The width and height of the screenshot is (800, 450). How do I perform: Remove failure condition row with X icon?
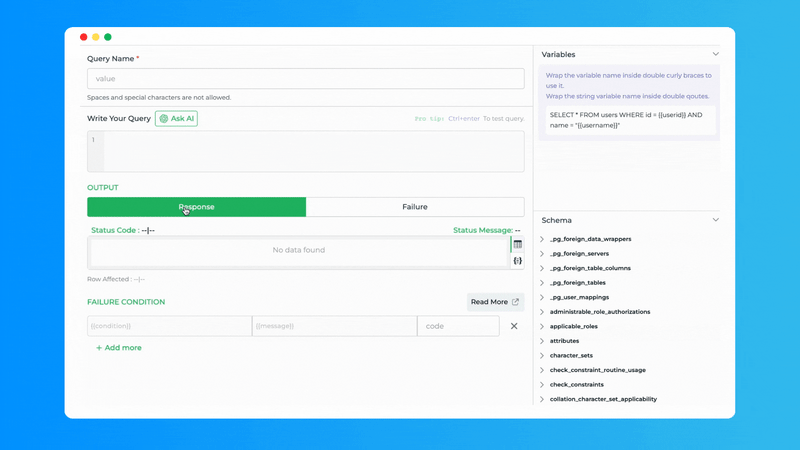(514, 326)
